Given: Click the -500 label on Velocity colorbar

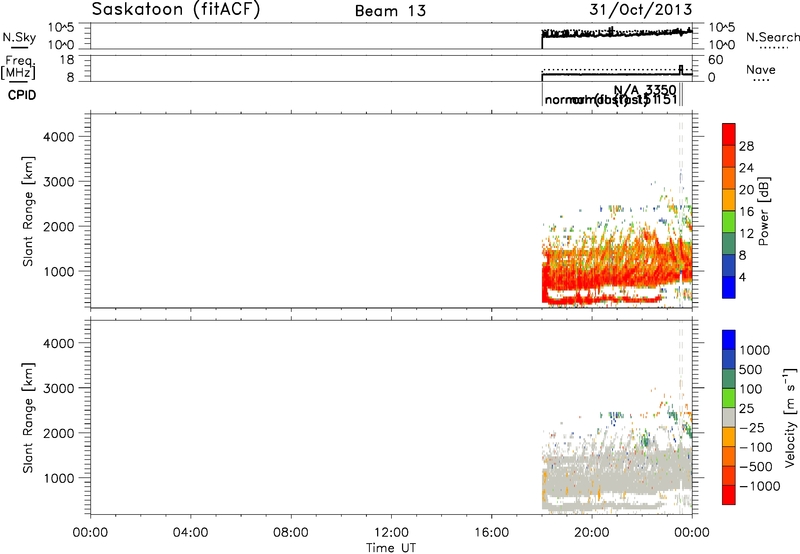Looking at the screenshot, I should 756,466.
